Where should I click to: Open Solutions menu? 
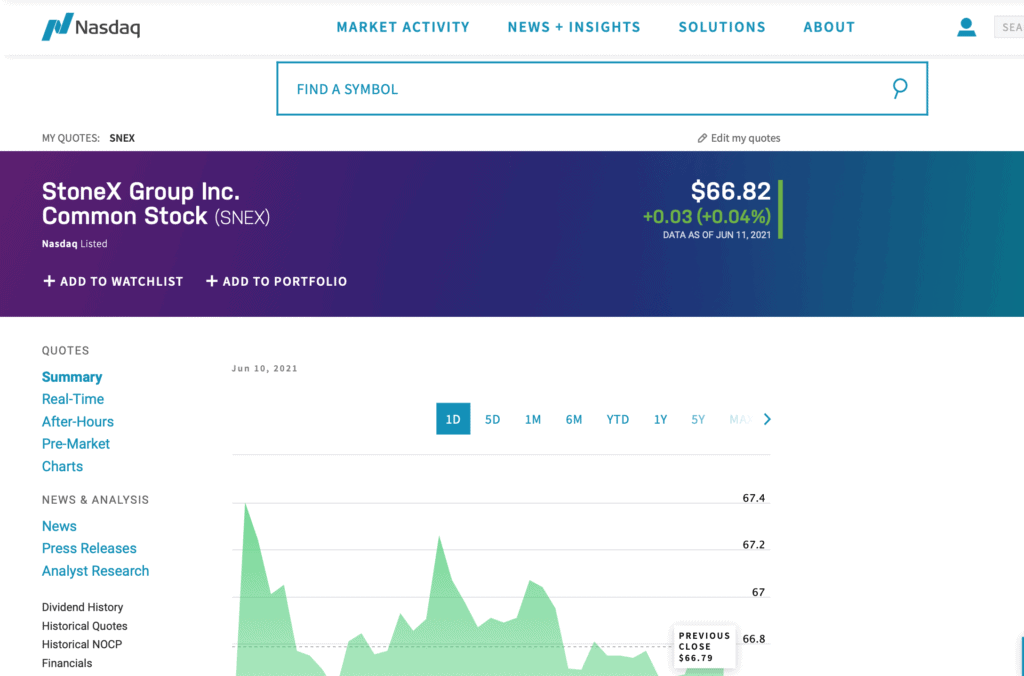click(722, 27)
